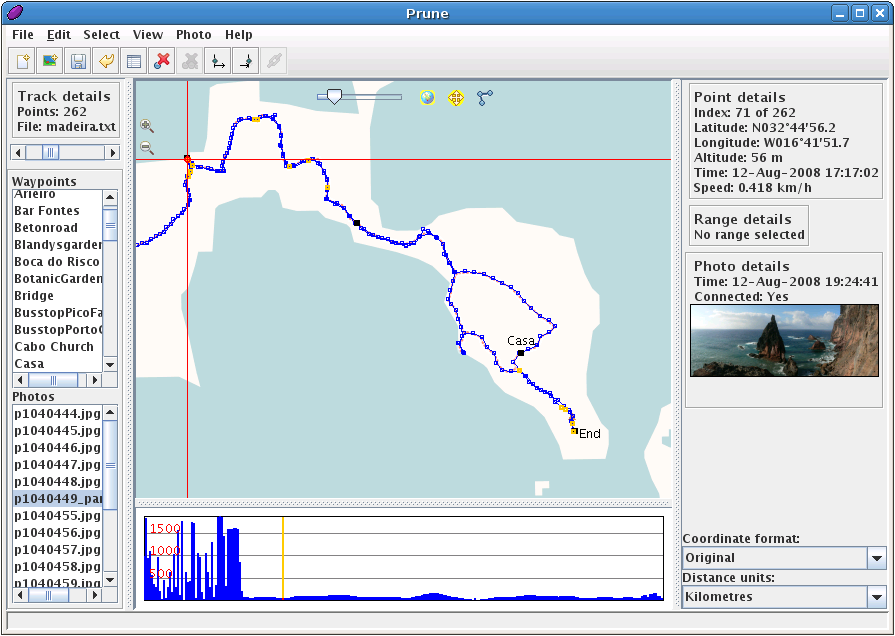
Task: Toggle the map display globe icon
Action: click(x=428, y=97)
